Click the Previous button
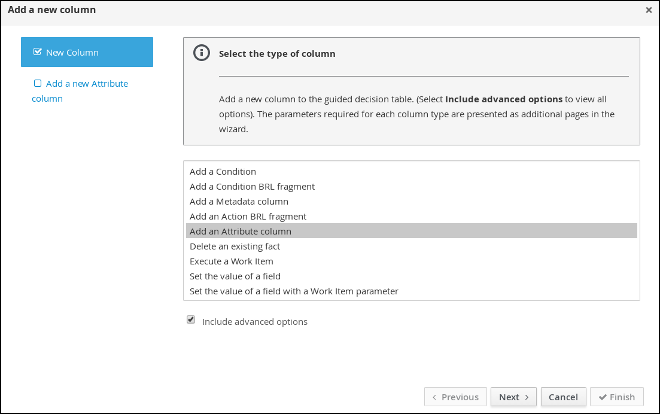660x414 pixels. click(455, 397)
